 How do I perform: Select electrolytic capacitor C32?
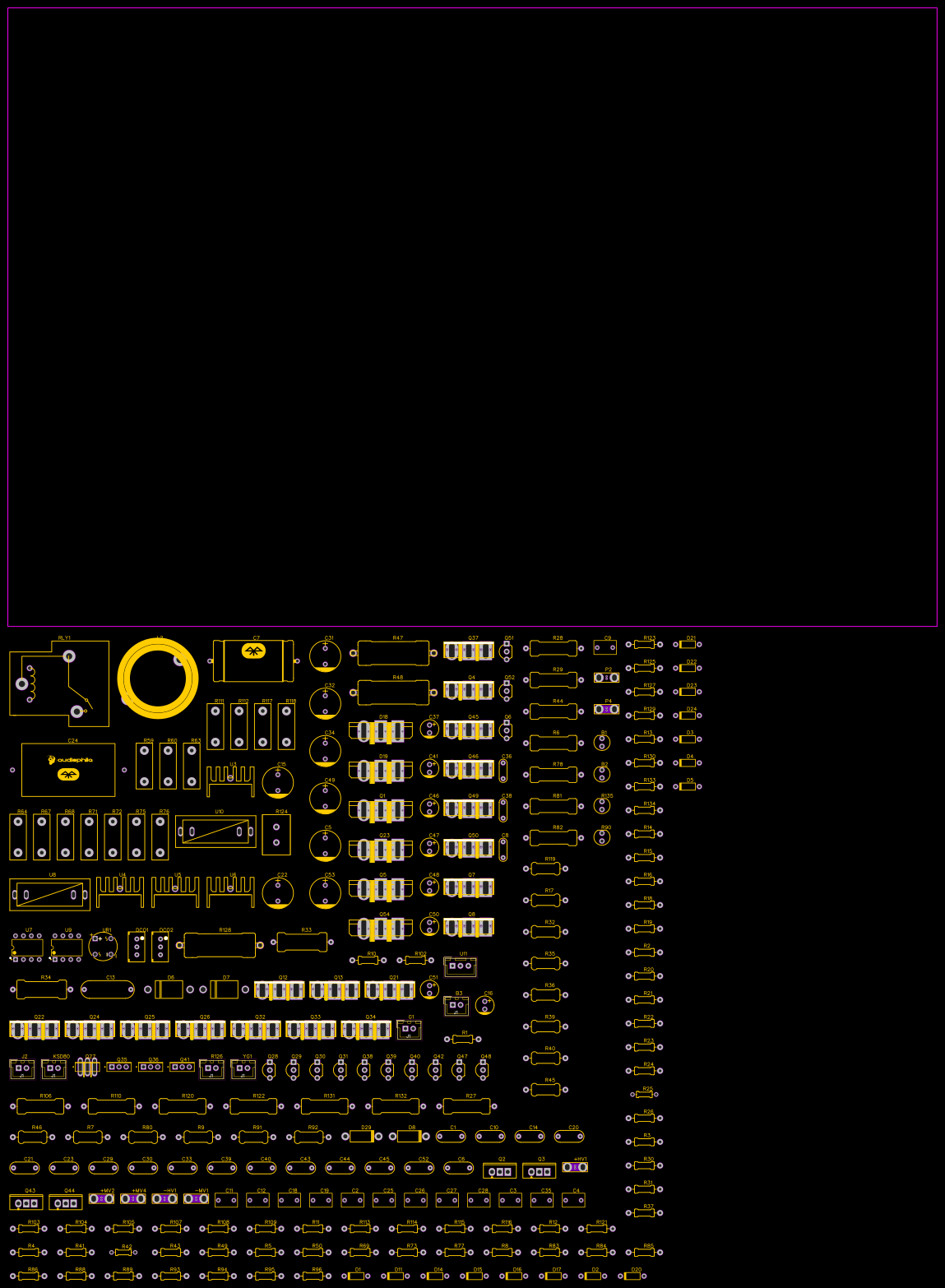point(326,703)
